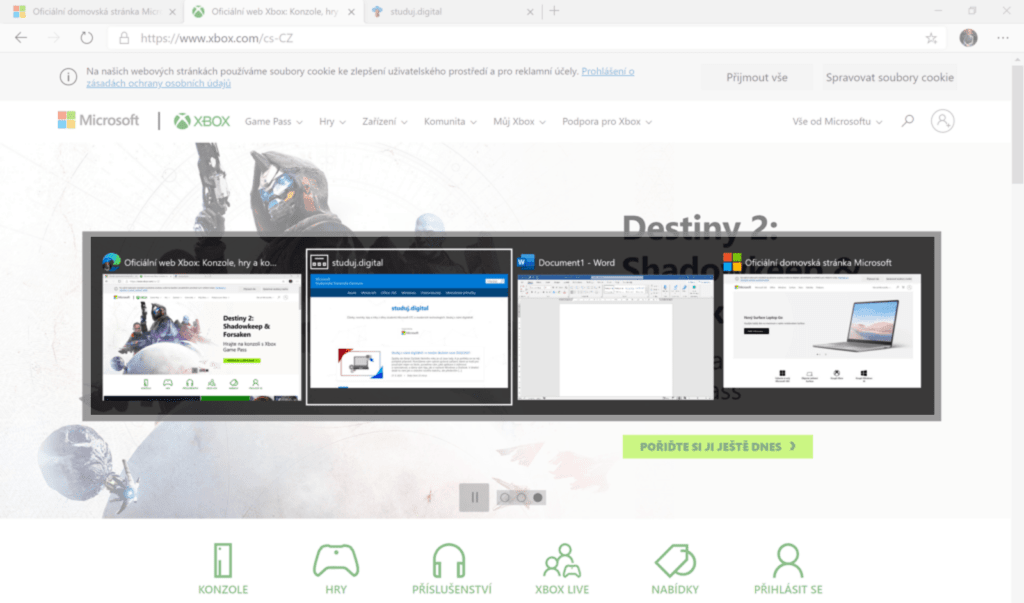Click the browser refresh icon
The width and height of the screenshot is (1024, 603).
coord(86,38)
